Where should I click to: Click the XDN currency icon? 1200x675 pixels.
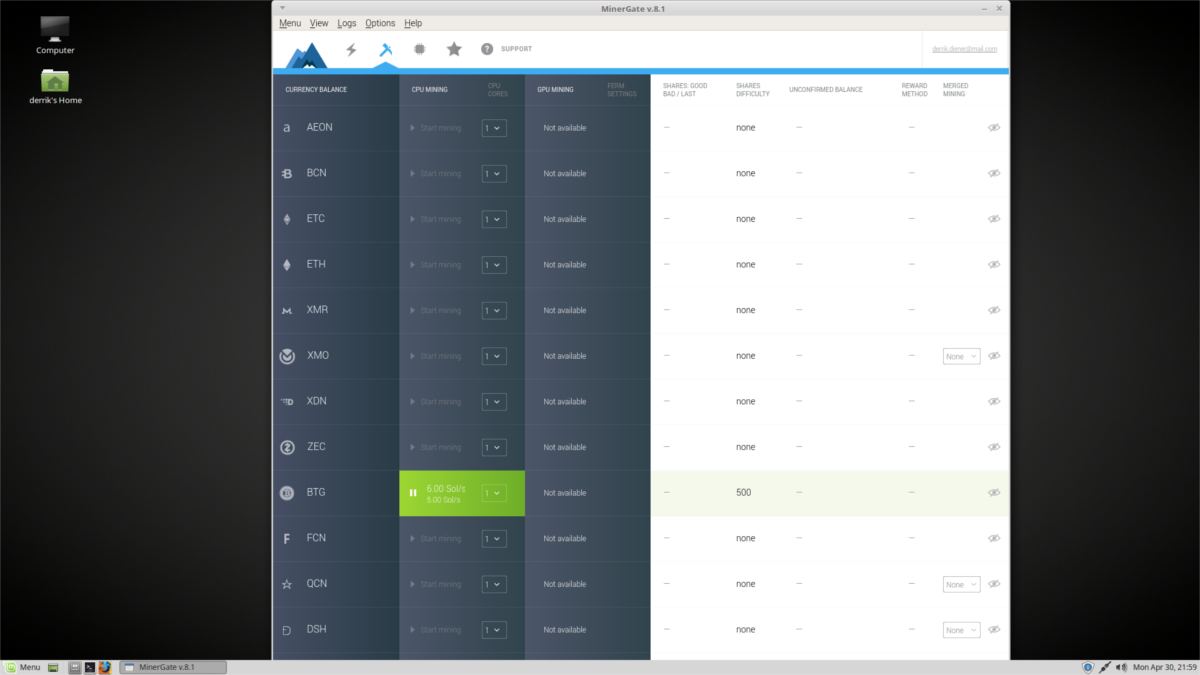coord(287,402)
